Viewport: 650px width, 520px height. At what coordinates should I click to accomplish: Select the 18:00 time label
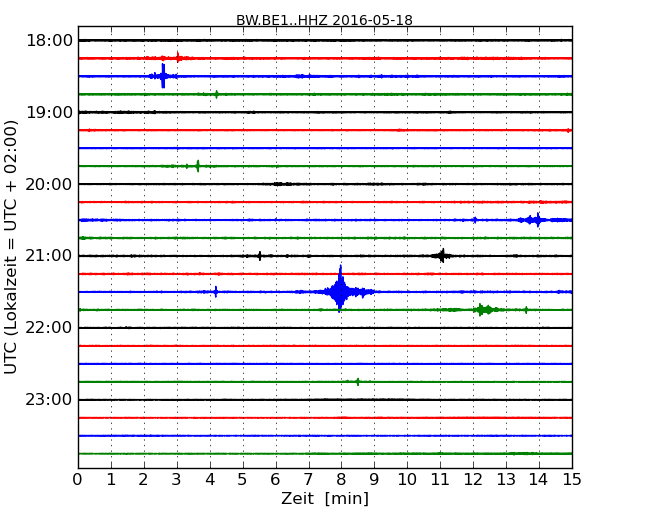pyautogui.click(x=50, y=41)
